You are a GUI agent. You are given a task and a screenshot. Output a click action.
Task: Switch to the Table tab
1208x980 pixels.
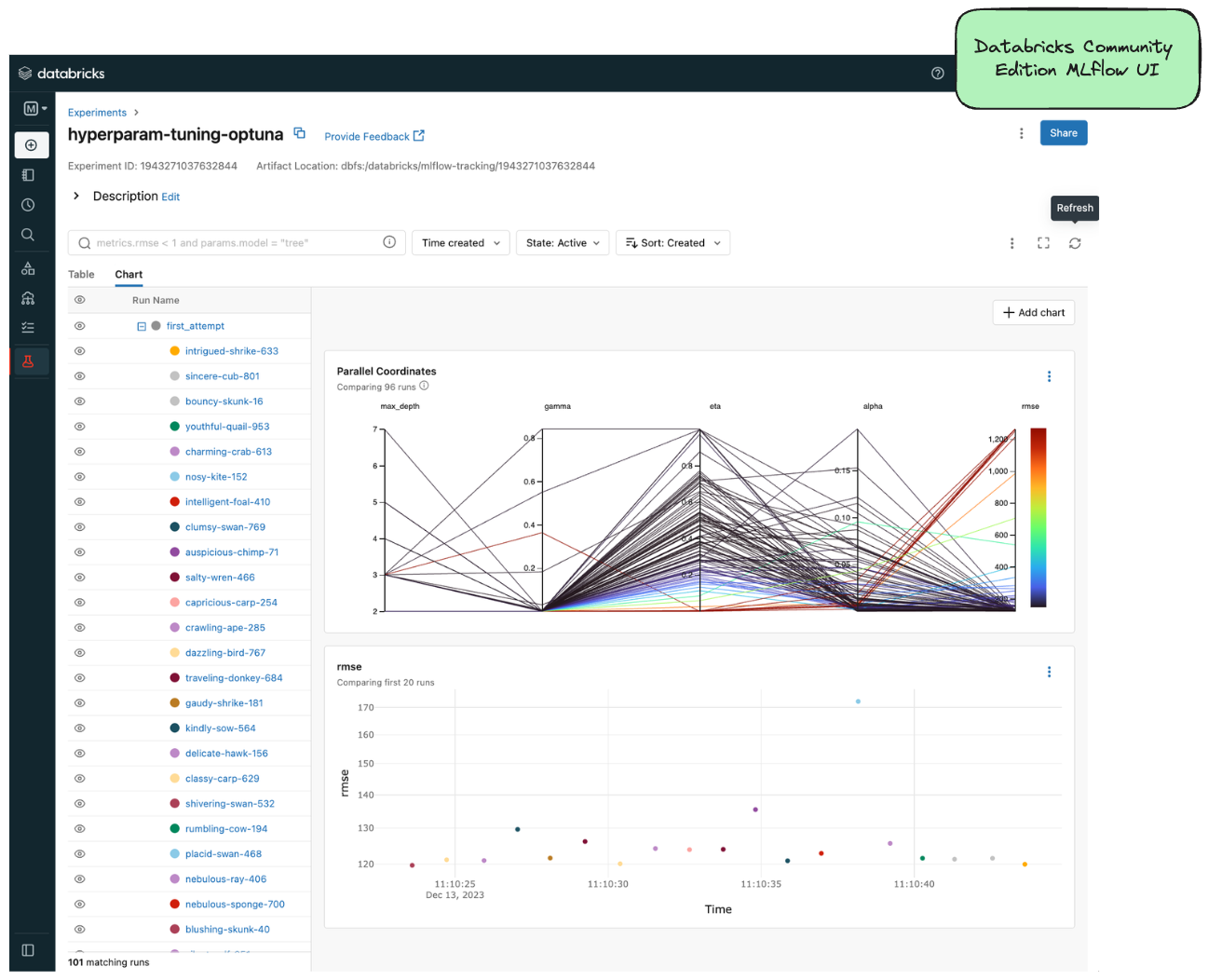[x=81, y=275]
